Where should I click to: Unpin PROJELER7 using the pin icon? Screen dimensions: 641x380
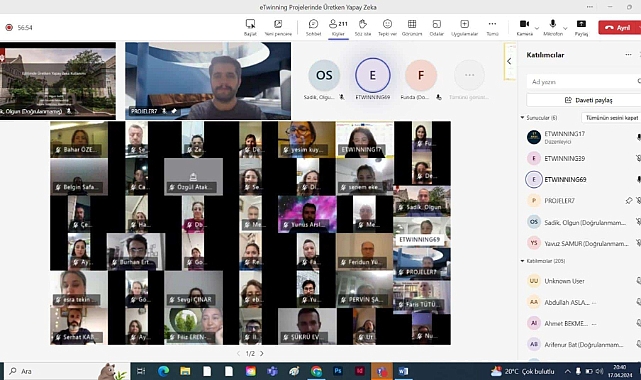(629, 201)
